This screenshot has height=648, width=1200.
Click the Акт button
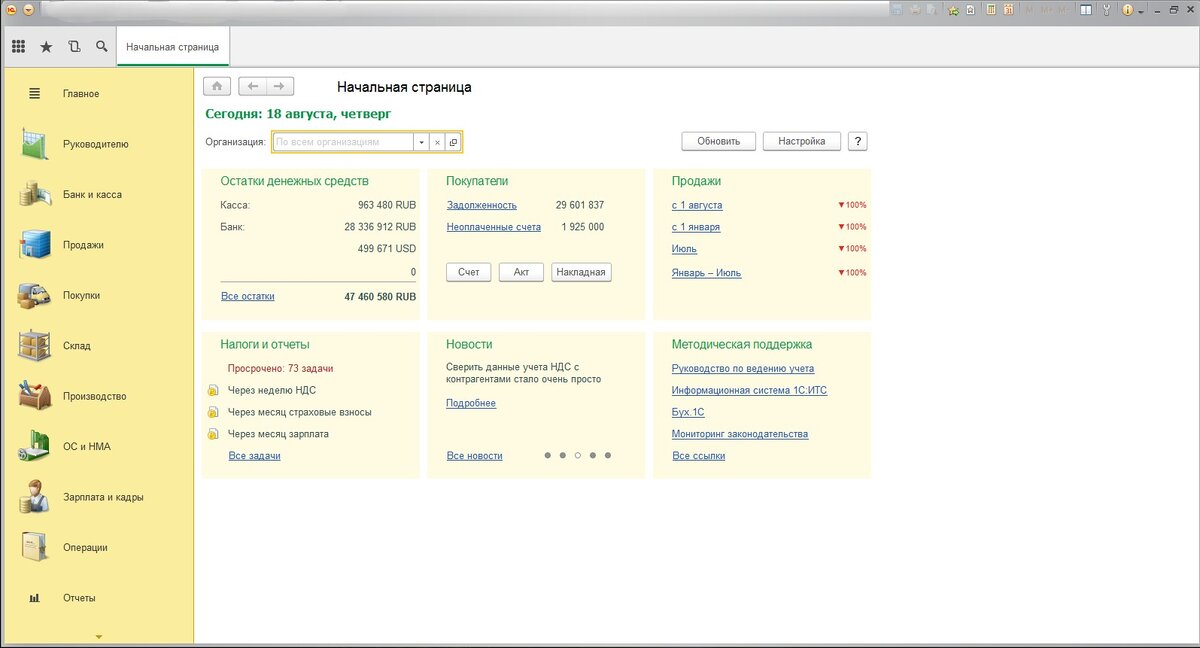tap(521, 272)
